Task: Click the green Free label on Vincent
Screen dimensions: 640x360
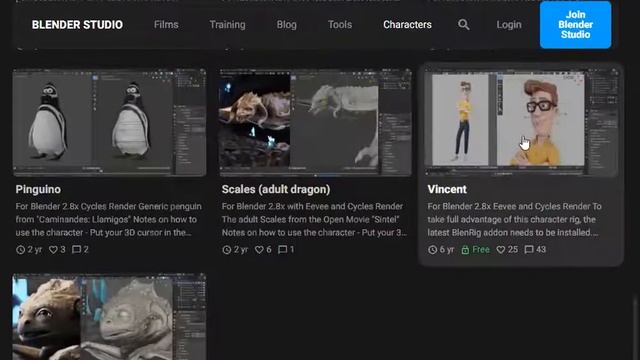Action: click(x=481, y=249)
